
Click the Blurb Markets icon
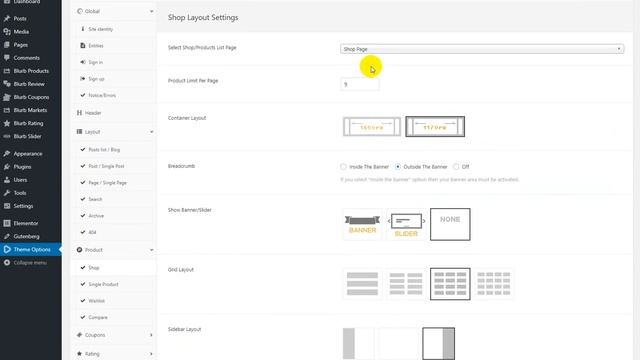(x=7, y=110)
